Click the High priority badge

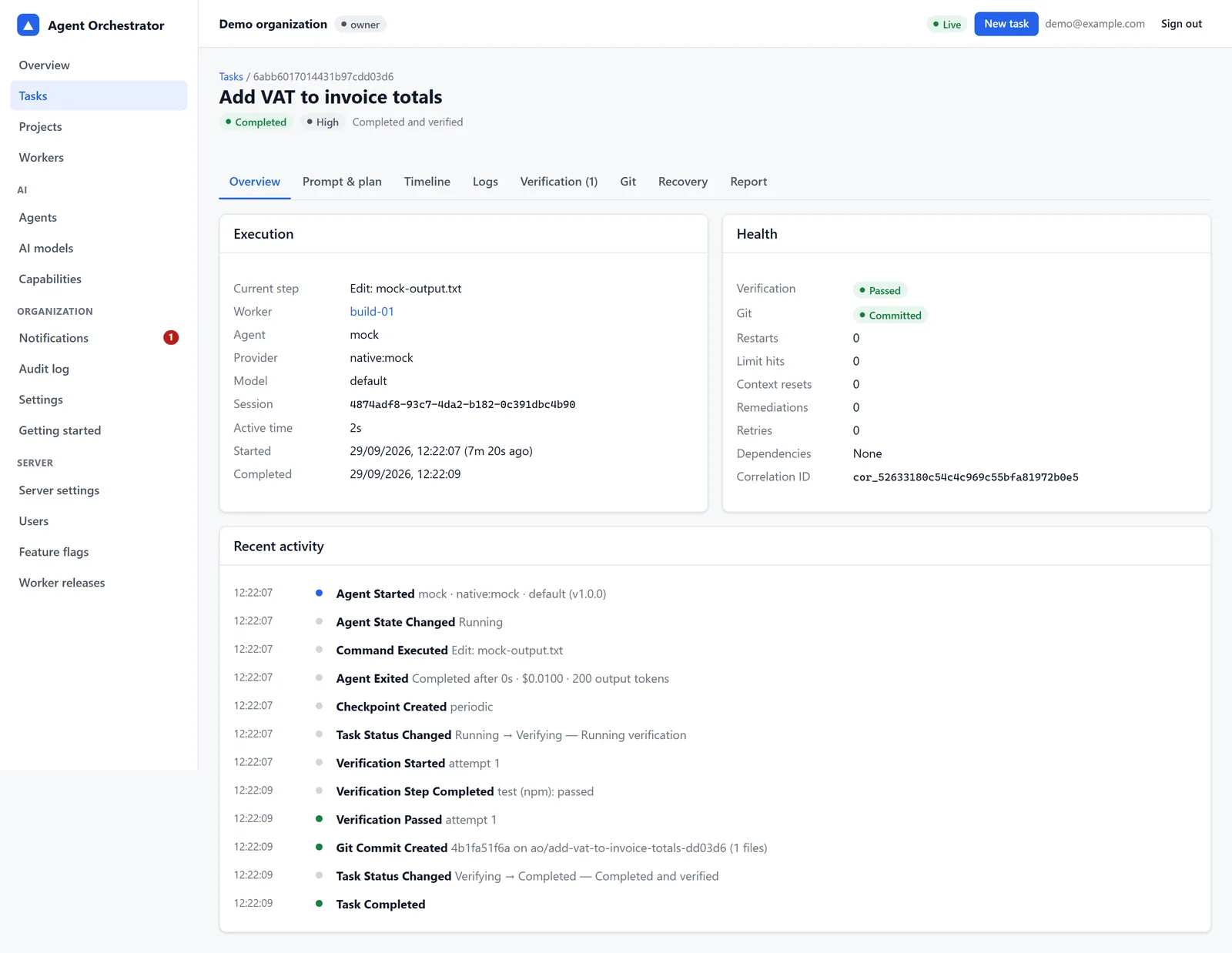(323, 122)
